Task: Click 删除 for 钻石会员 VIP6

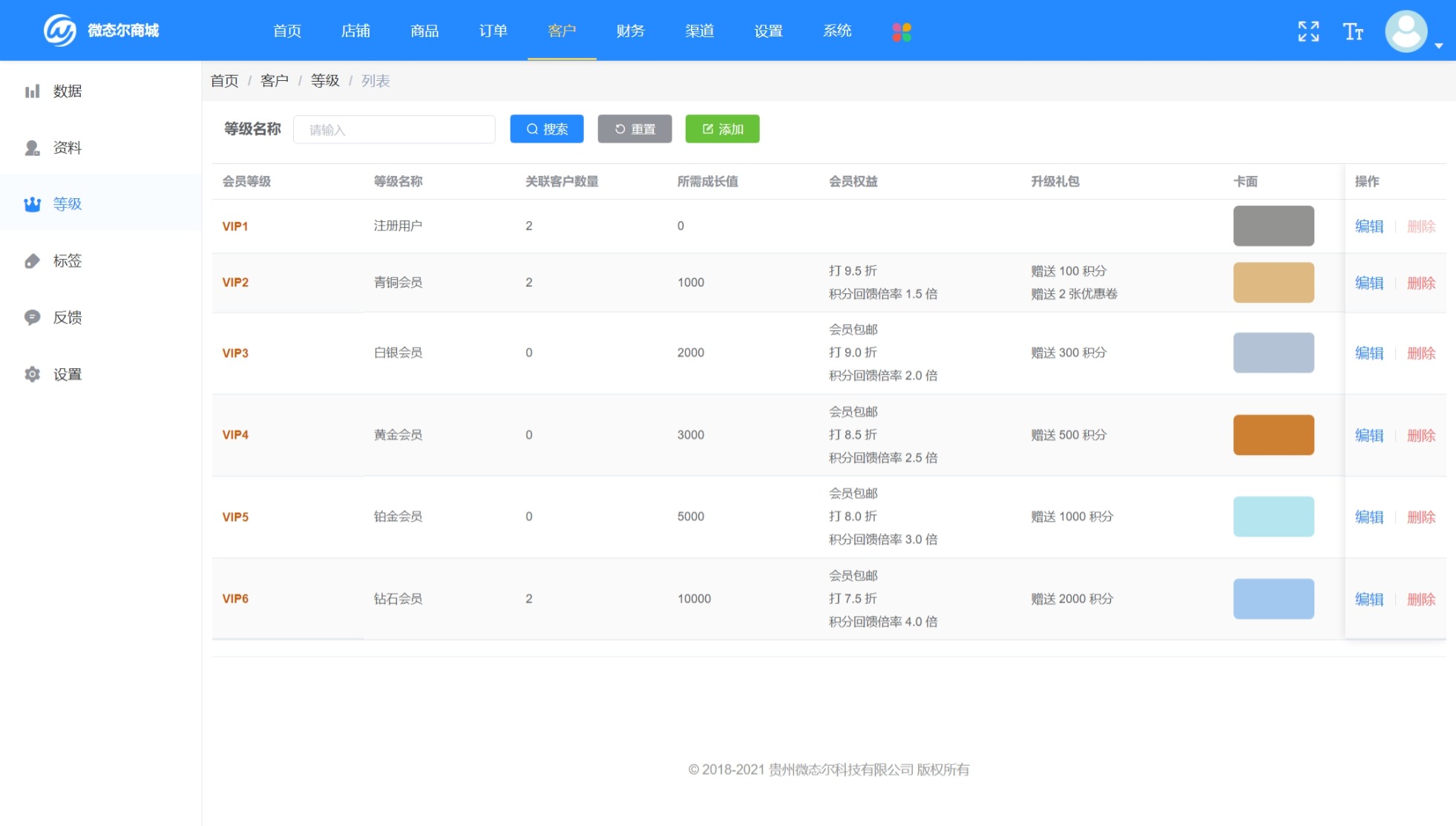Action: (x=1423, y=599)
